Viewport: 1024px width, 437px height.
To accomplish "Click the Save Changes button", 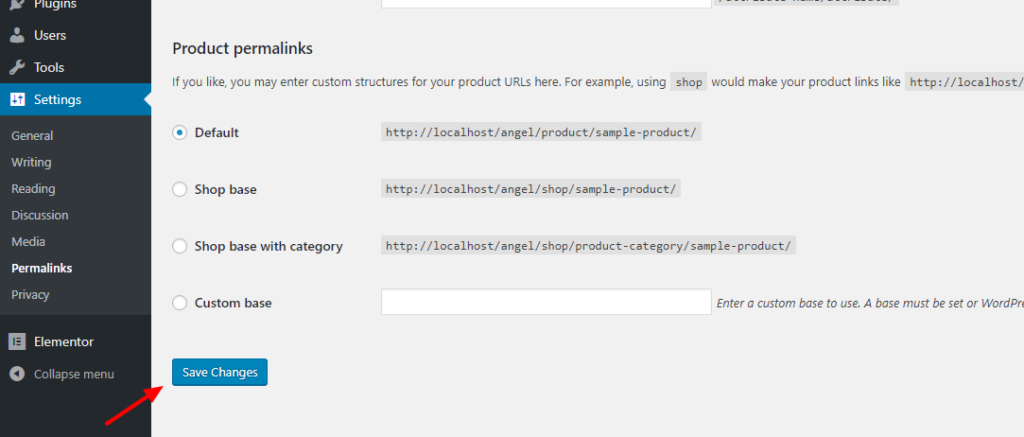I will (219, 372).
